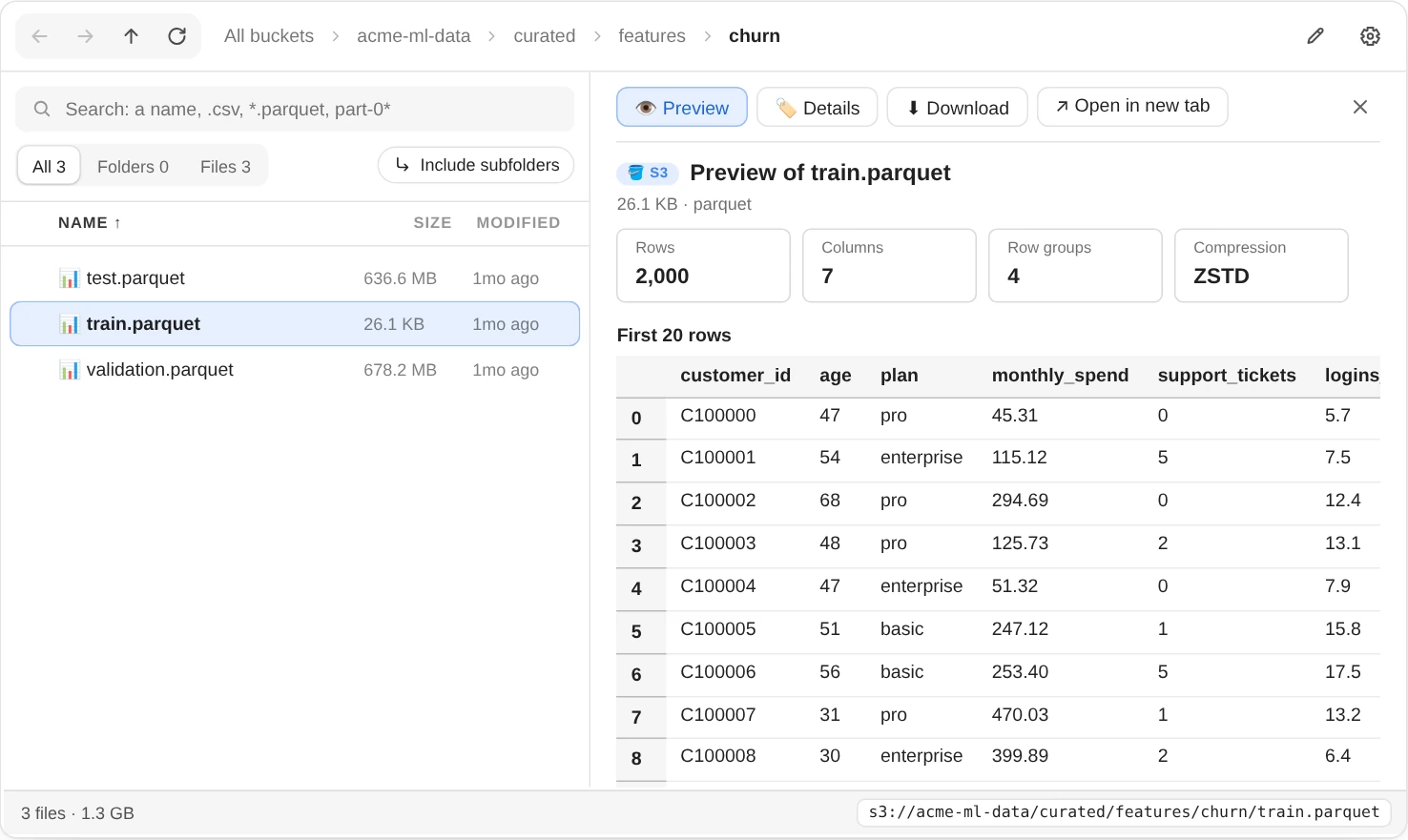Click the churn breadcrumb

tap(755, 36)
